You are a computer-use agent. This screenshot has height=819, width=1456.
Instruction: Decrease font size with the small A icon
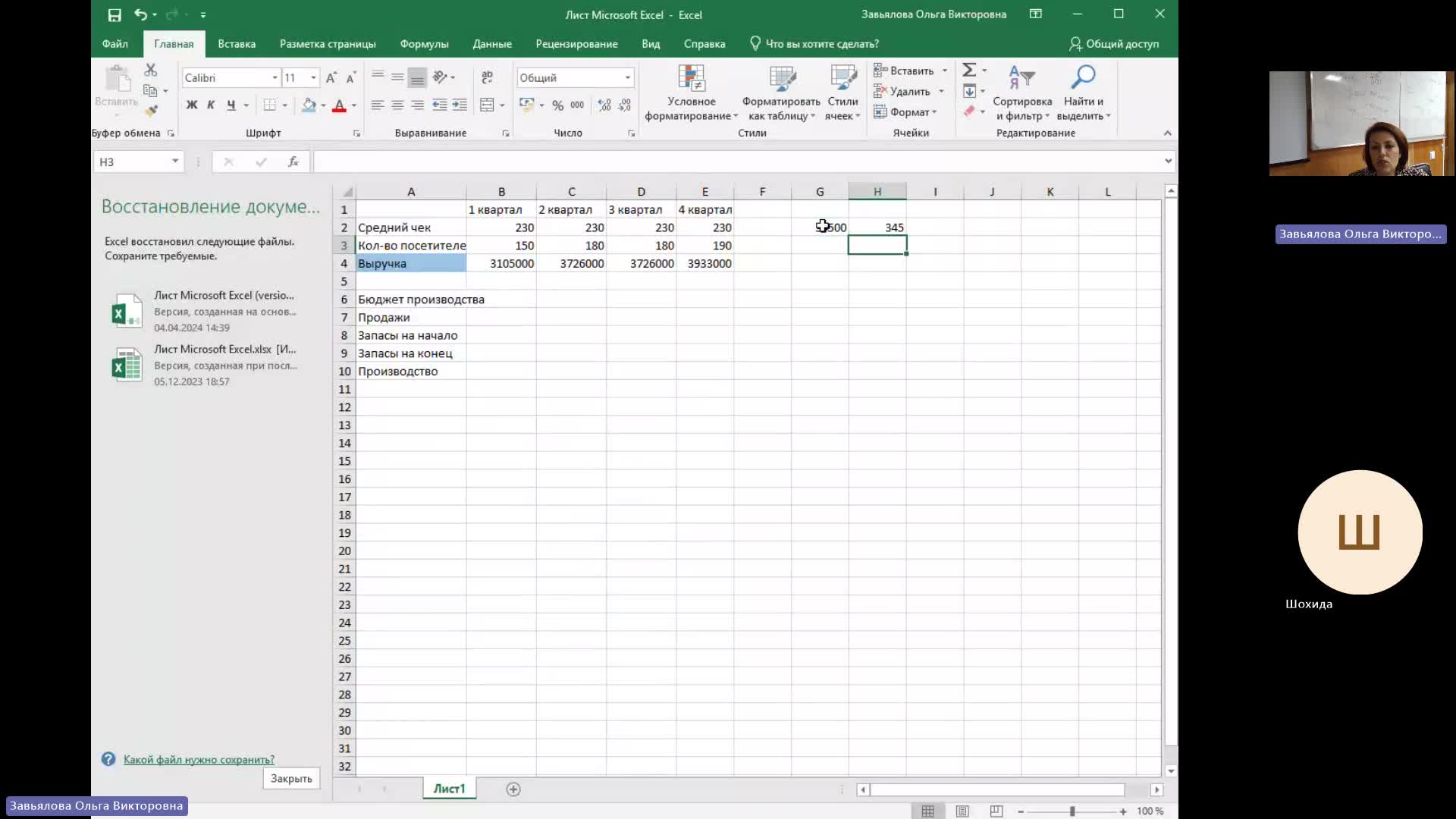coord(350,77)
